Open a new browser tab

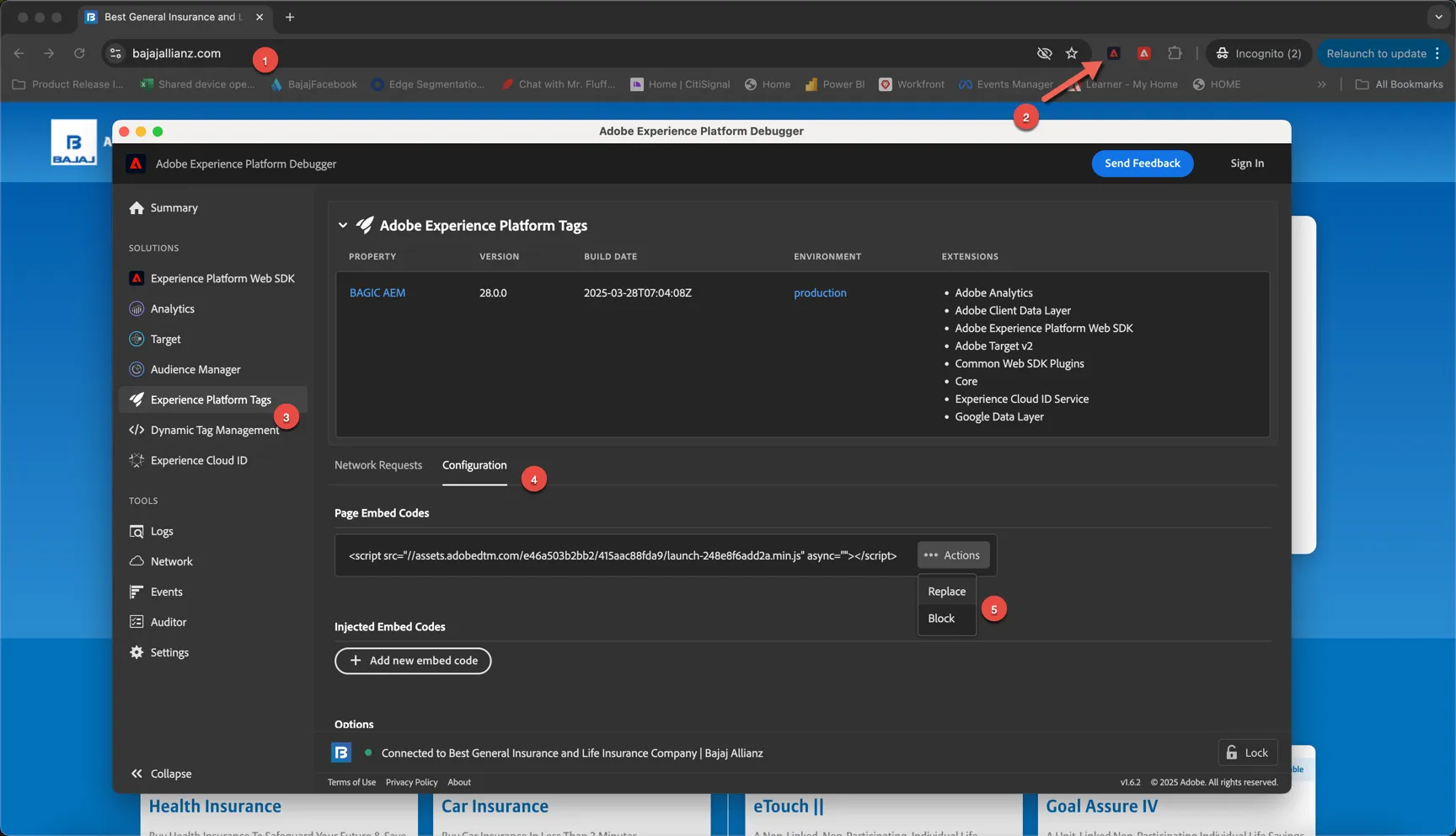point(290,17)
